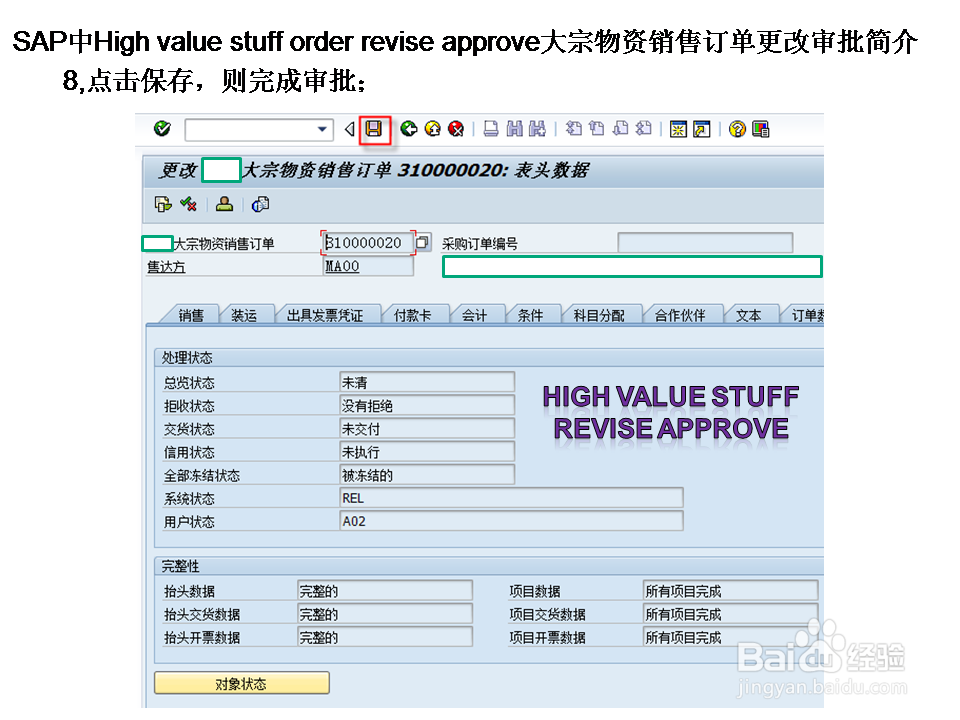Switch to the 文本 tab
Image resolution: width=960 pixels, height=720 pixels.
(749, 315)
